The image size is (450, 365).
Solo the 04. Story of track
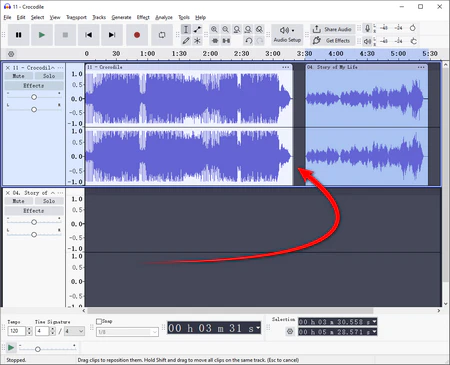point(49,201)
